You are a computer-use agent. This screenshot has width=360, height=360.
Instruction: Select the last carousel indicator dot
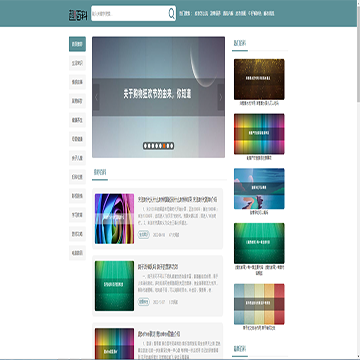click(172, 146)
